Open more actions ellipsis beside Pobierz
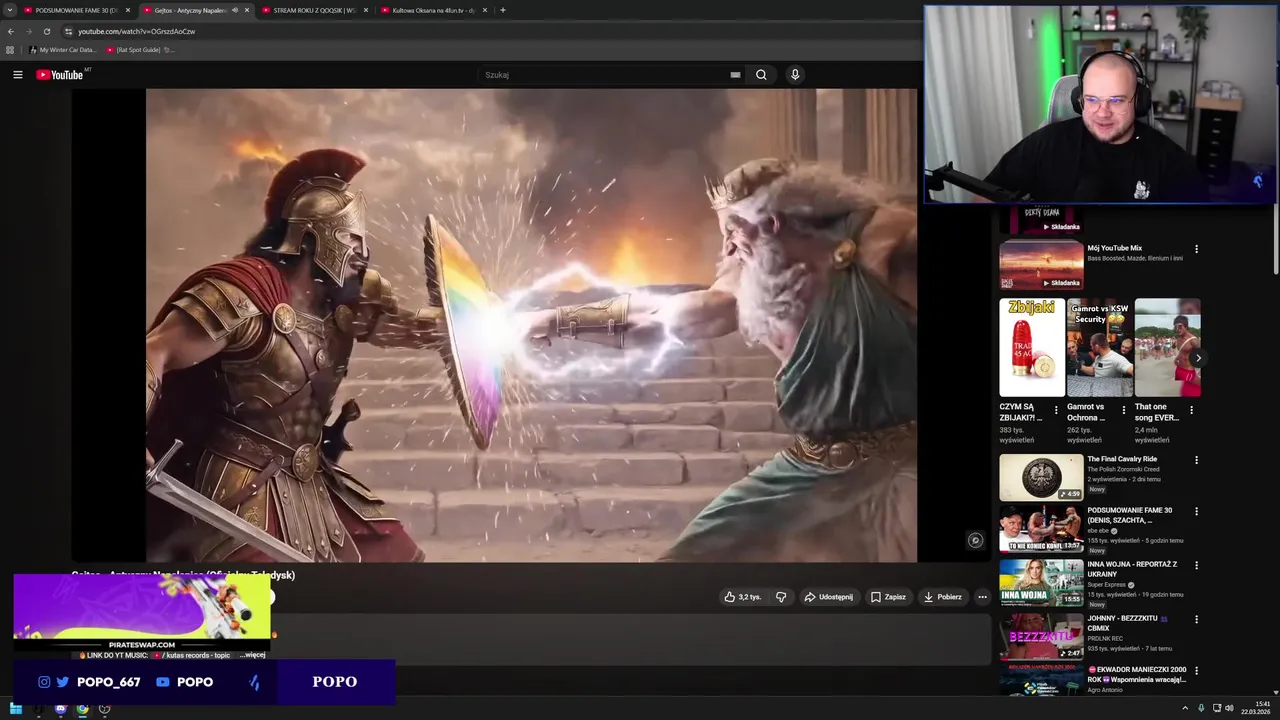Screen dimensions: 1280x720 [982, 597]
